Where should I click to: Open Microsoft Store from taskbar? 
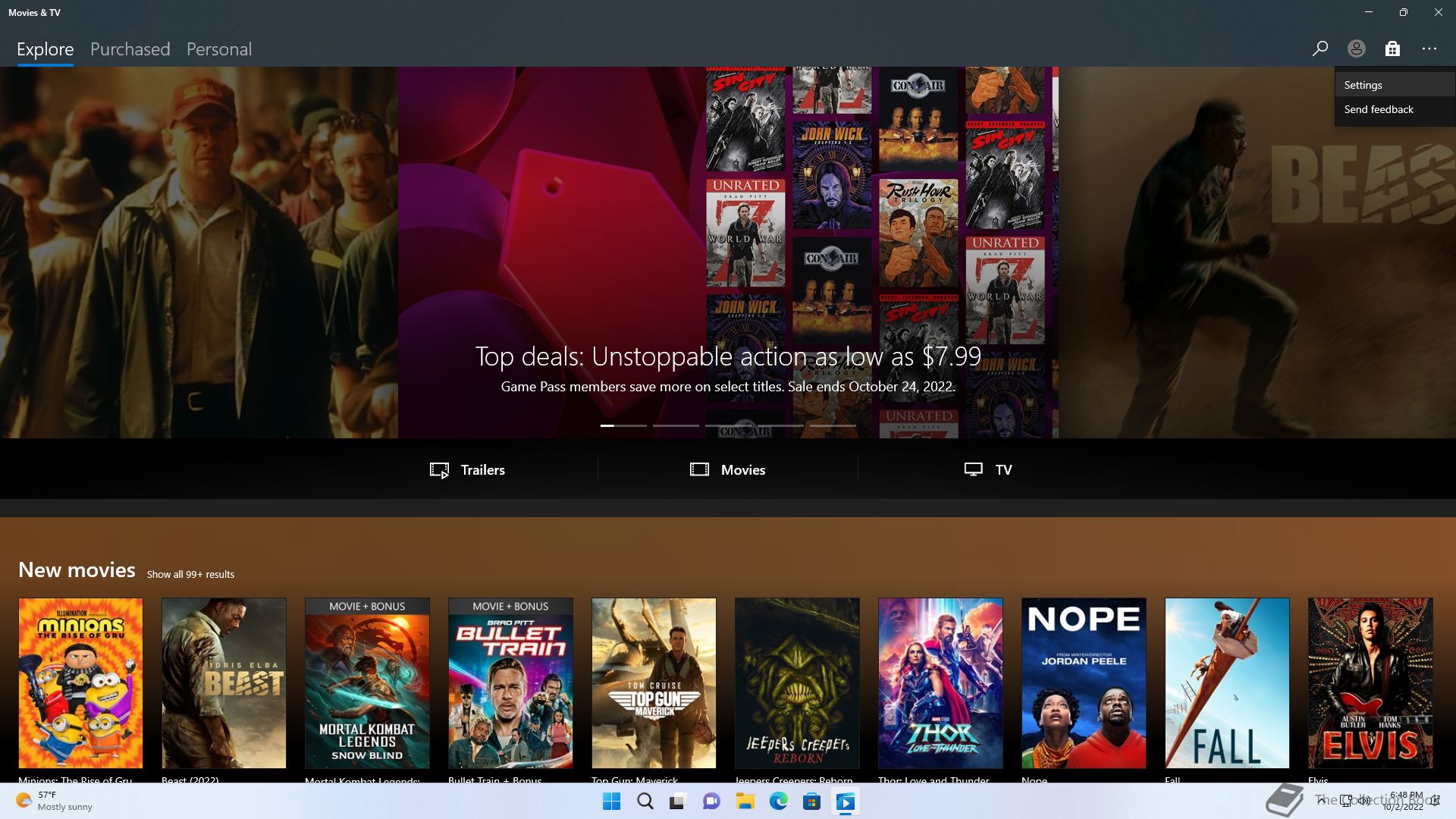[x=811, y=802]
